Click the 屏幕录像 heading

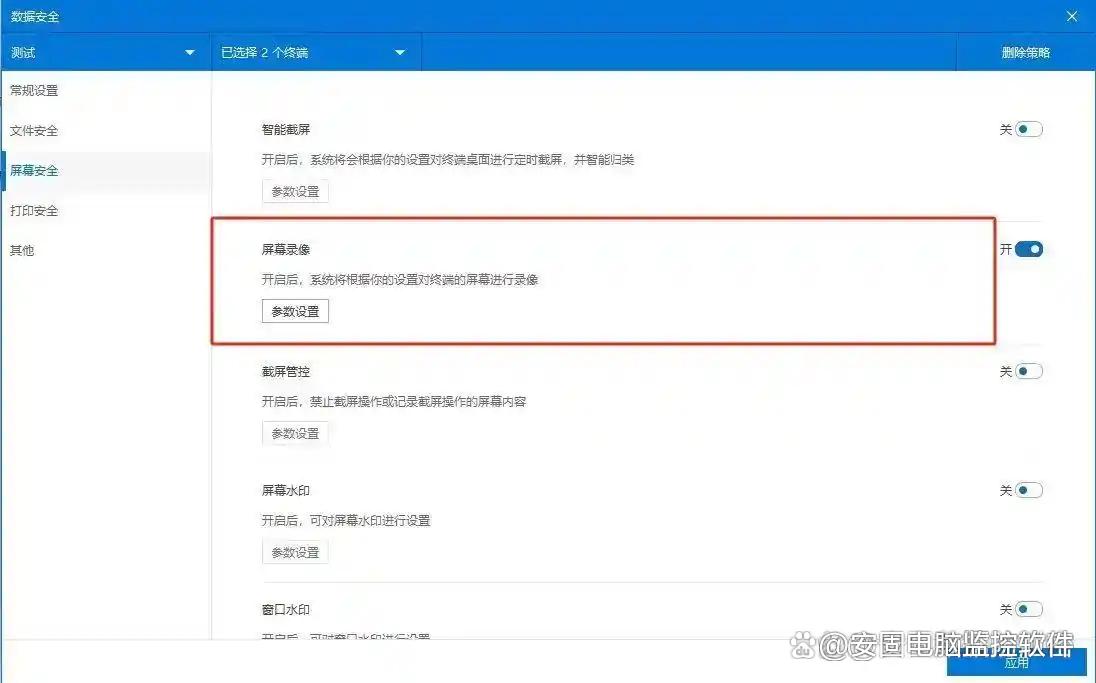click(x=286, y=250)
